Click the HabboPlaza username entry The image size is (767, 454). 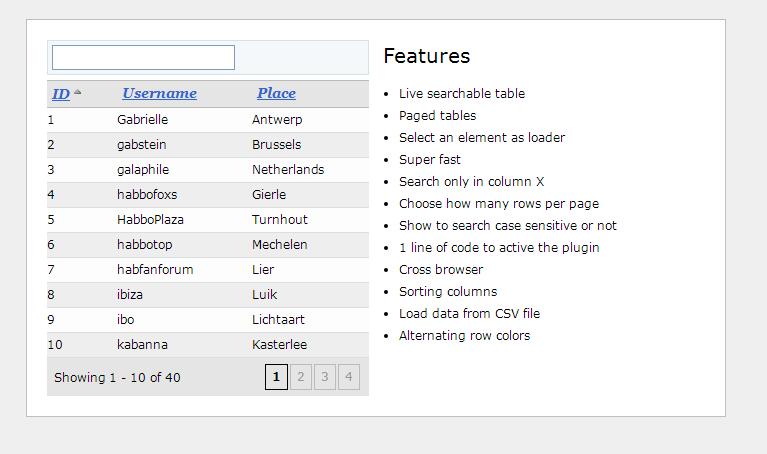click(150, 220)
